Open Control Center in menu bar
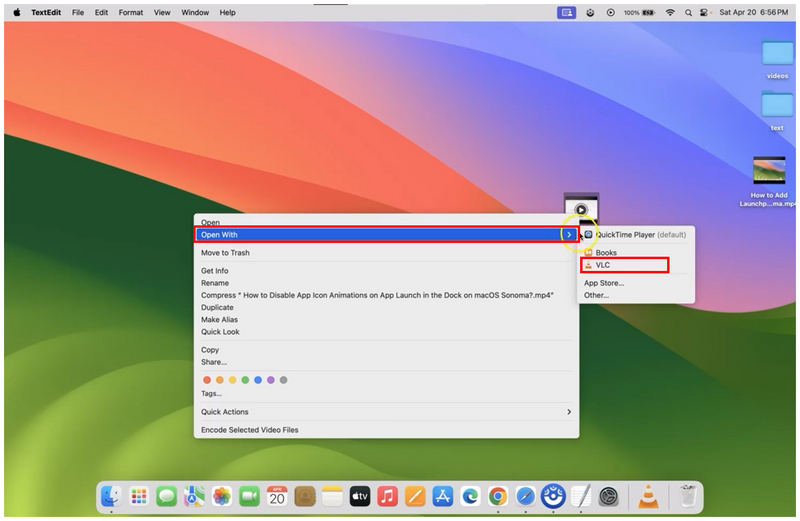The width and height of the screenshot is (800, 521). pos(704,12)
